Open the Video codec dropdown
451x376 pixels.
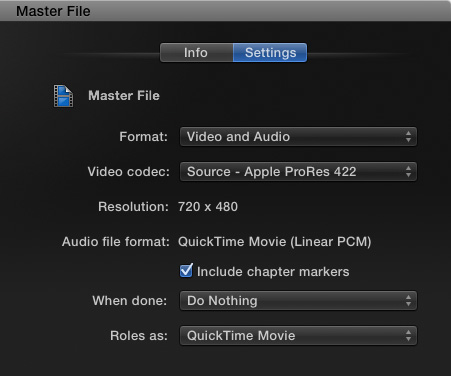click(x=298, y=172)
